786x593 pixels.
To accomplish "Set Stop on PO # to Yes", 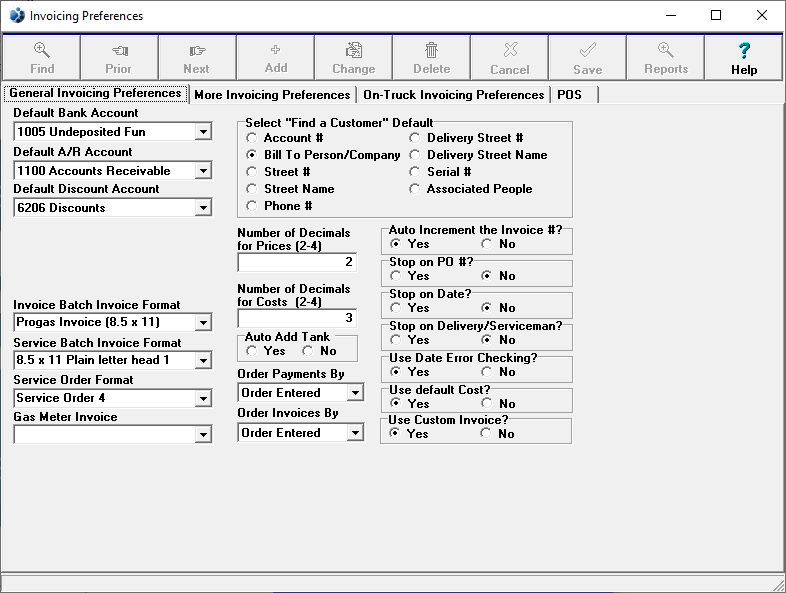I will pos(396,276).
